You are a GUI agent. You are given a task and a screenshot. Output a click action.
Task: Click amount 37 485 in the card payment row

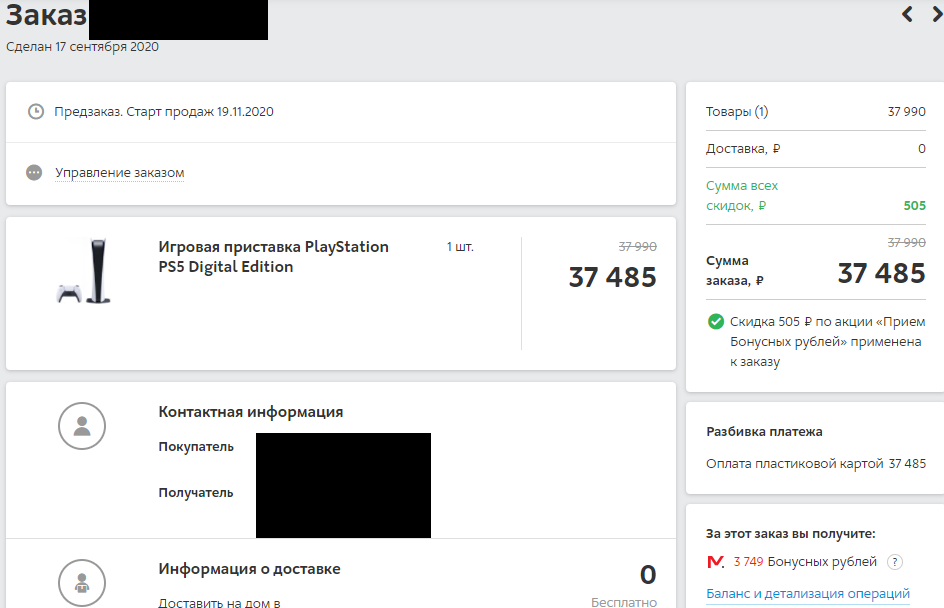tap(907, 464)
